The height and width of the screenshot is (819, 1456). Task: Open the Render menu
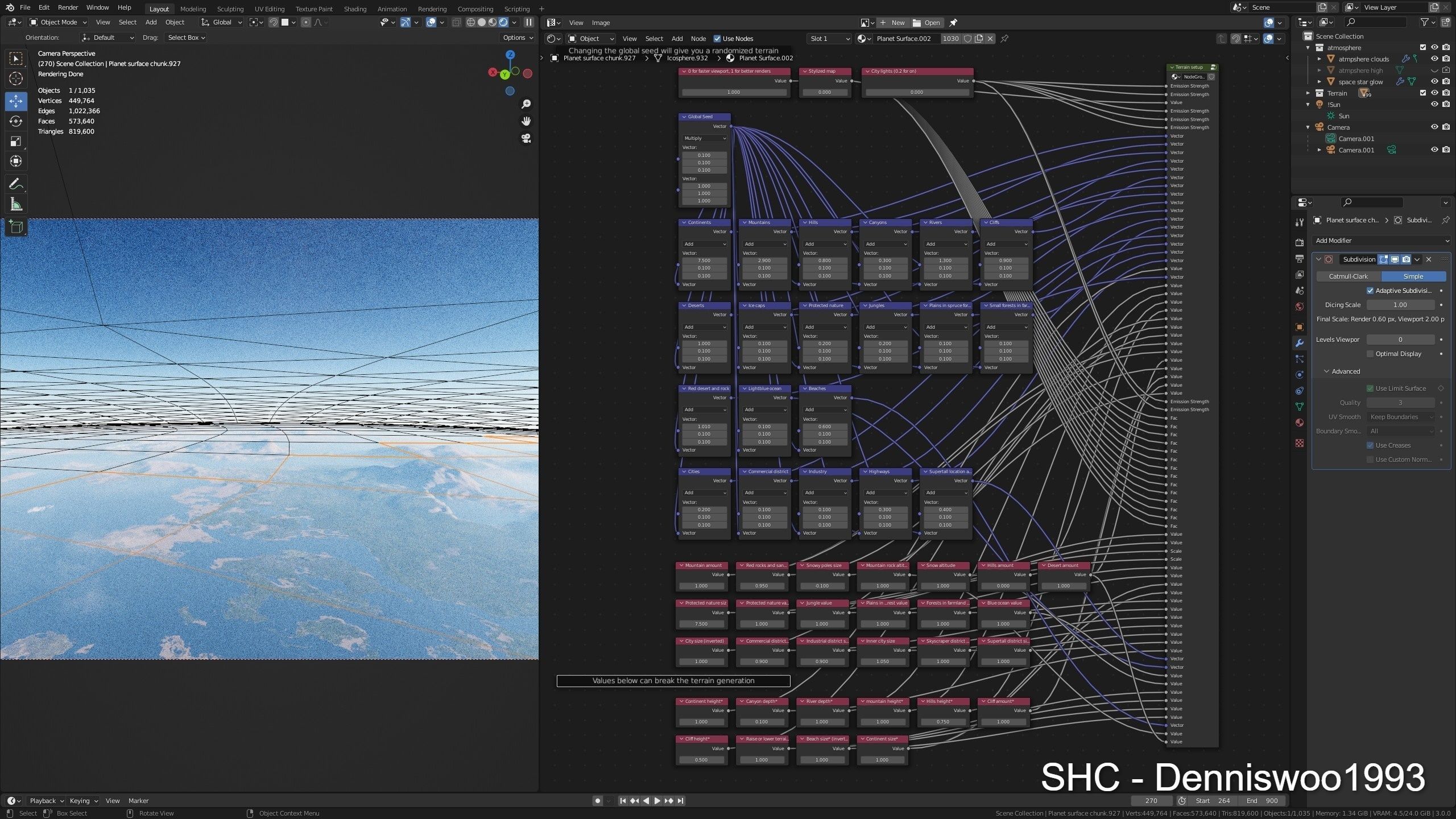[x=68, y=7]
